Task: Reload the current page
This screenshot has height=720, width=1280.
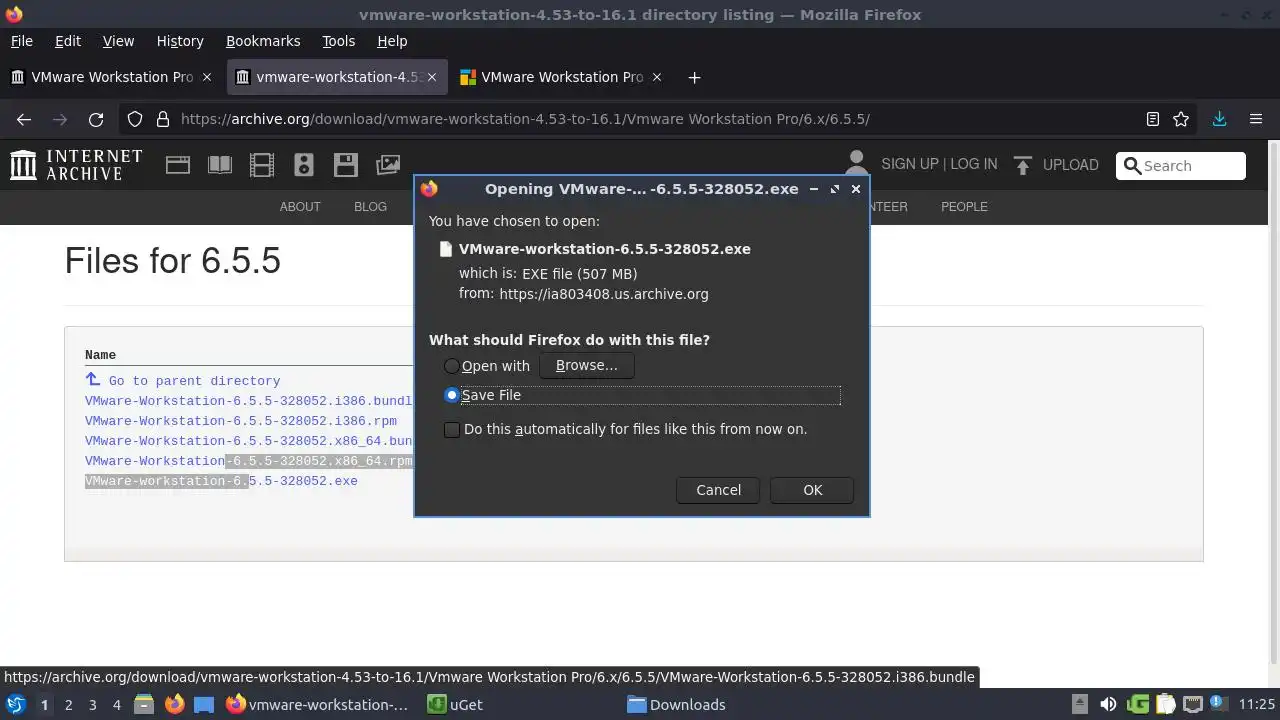Action: [x=96, y=119]
